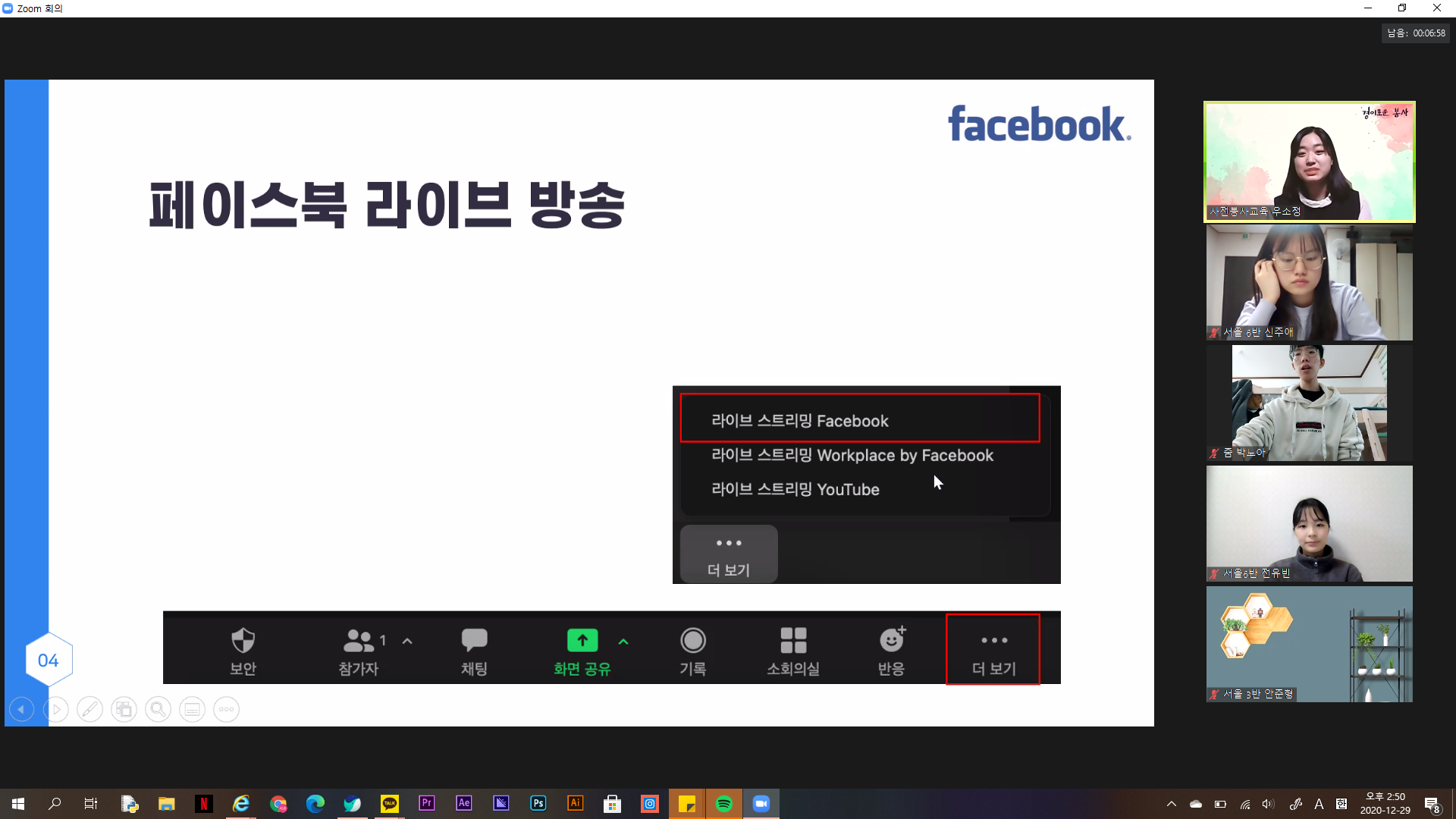This screenshot has width=1456, height=819.
Task: Click the green 화면 공유 share icon
Action: coord(582,640)
